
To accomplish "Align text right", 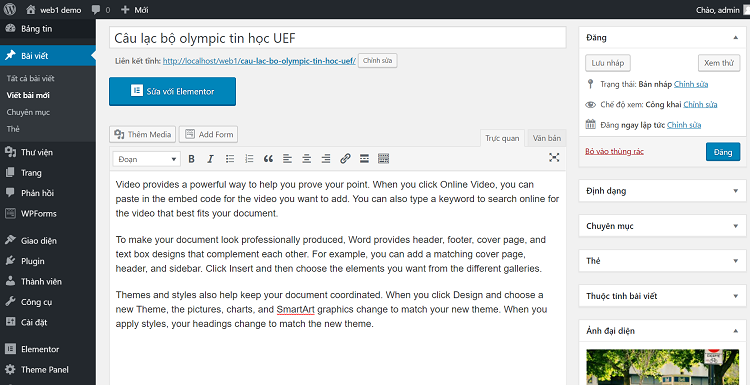I will pyautogui.click(x=326, y=159).
